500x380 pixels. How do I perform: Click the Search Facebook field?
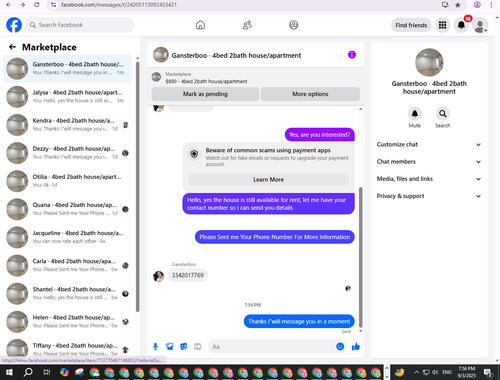80,25
